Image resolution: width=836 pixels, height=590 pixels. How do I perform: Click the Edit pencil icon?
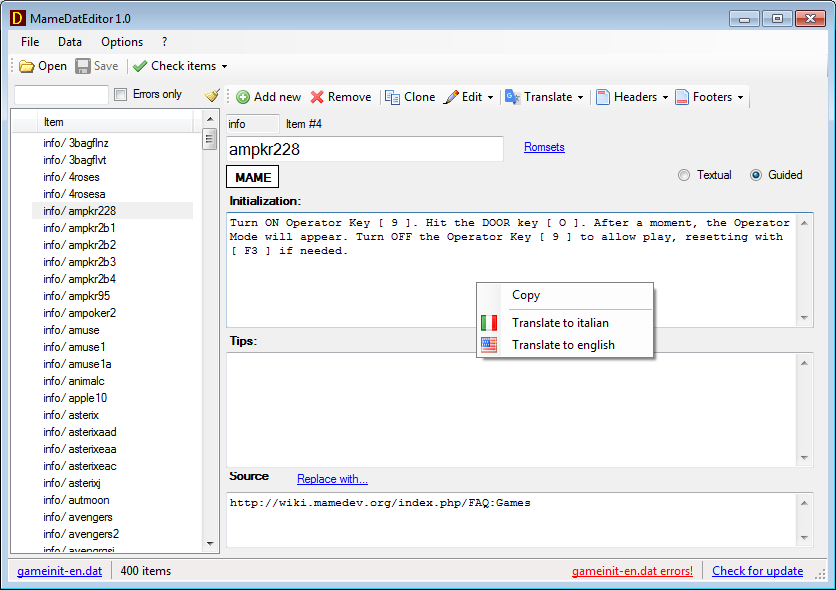click(451, 97)
